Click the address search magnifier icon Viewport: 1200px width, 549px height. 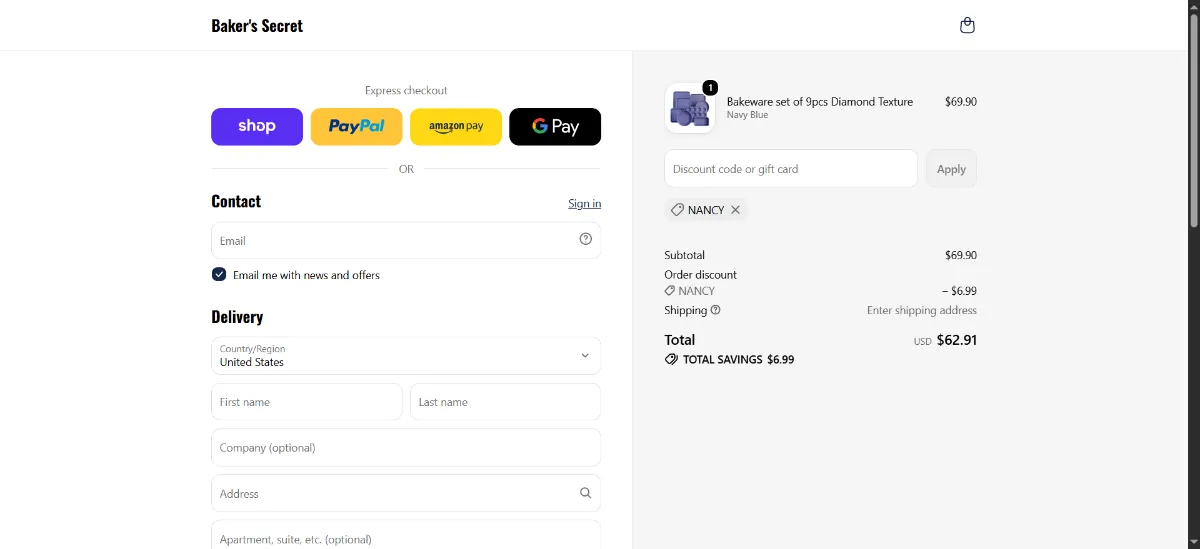coord(586,493)
